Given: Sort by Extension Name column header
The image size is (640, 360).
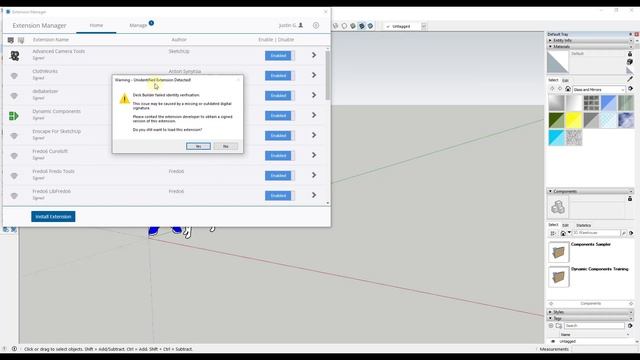Looking at the screenshot, I should pyautogui.click(x=51, y=40).
